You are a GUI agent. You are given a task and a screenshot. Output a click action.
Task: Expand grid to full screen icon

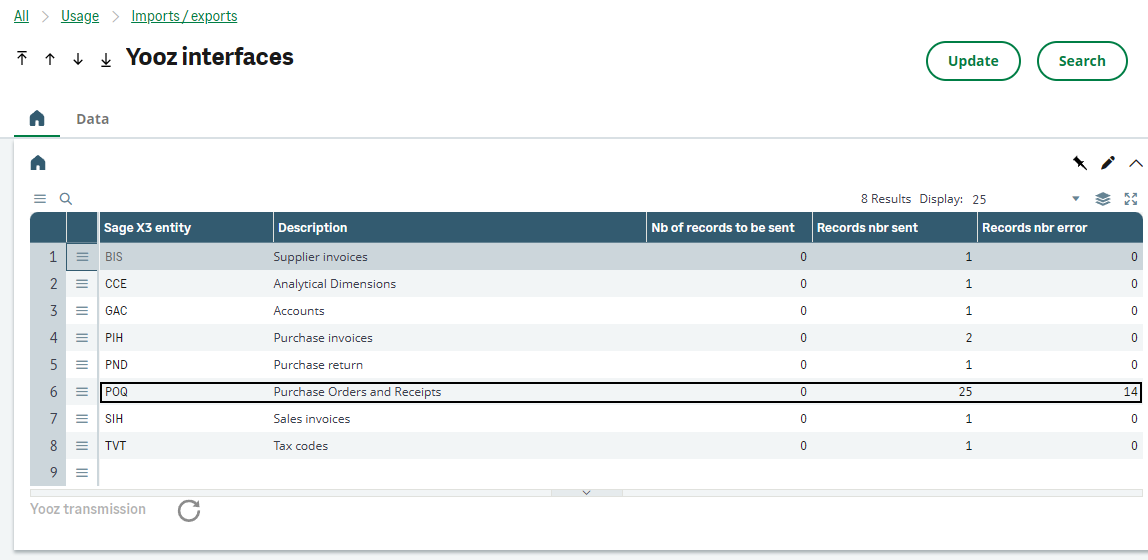[1130, 198]
